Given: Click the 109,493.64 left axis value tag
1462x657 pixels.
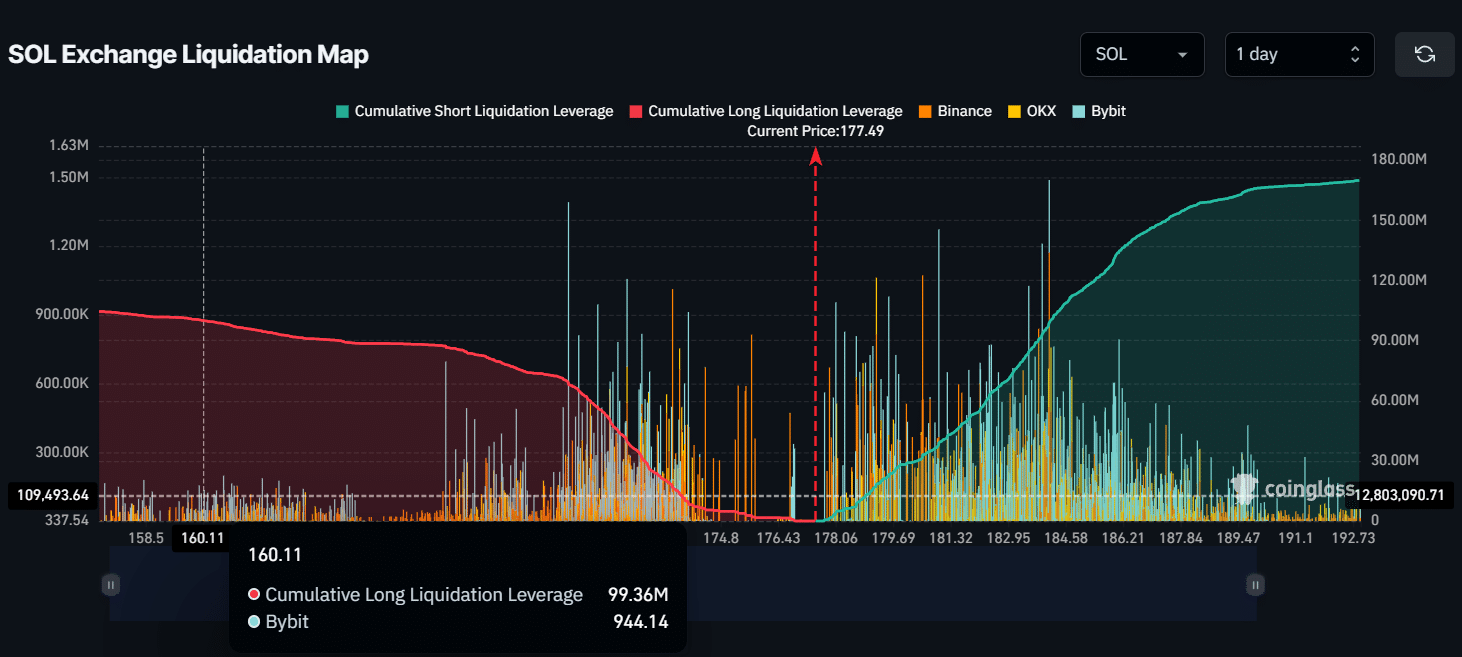Looking at the screenshot, I should point(53,495).
